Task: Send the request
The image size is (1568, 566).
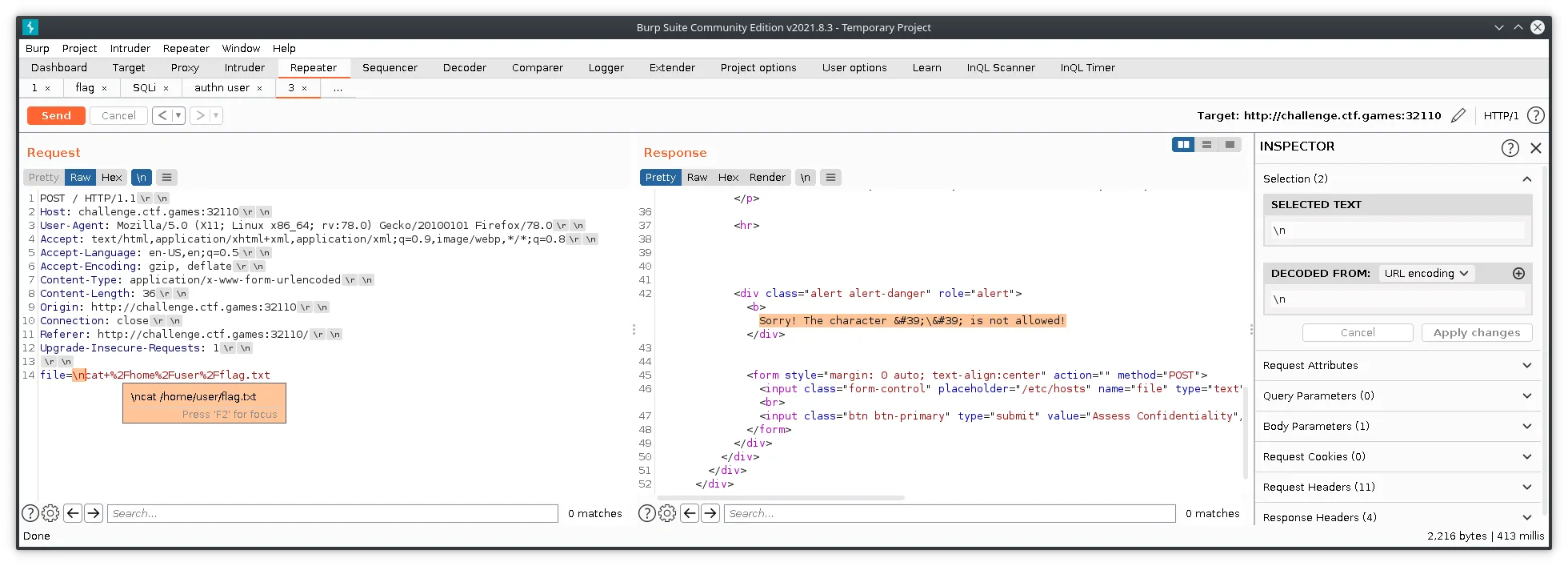Action: [x=56, y=115]
